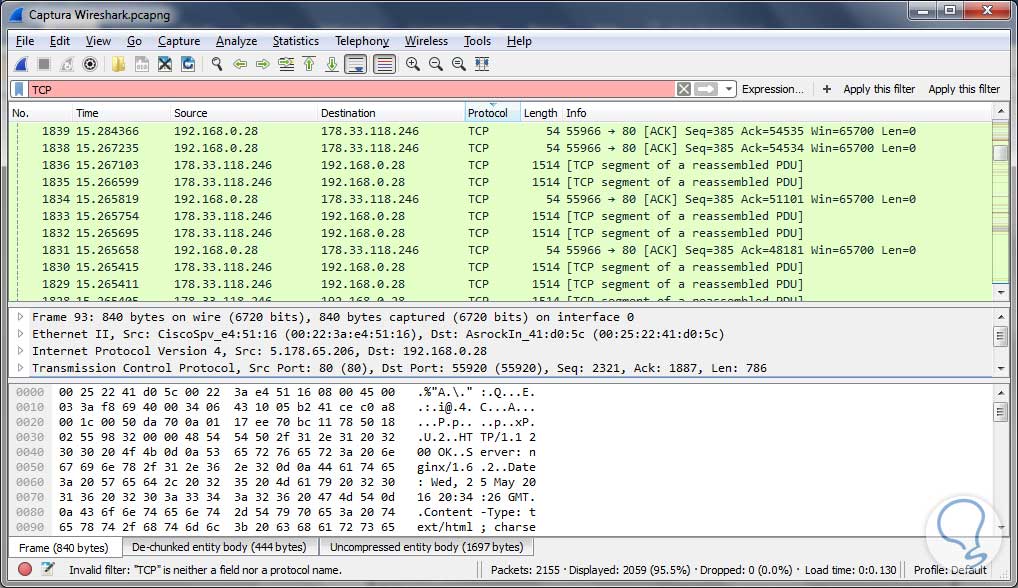1018x588 pixels.
Task: Click packet bytes pane scroll-down arrow
Action: [1000, 528]
